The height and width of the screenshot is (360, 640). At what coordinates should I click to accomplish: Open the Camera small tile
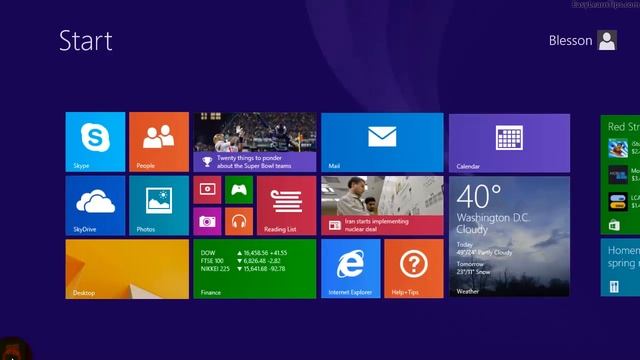[207, 221]
